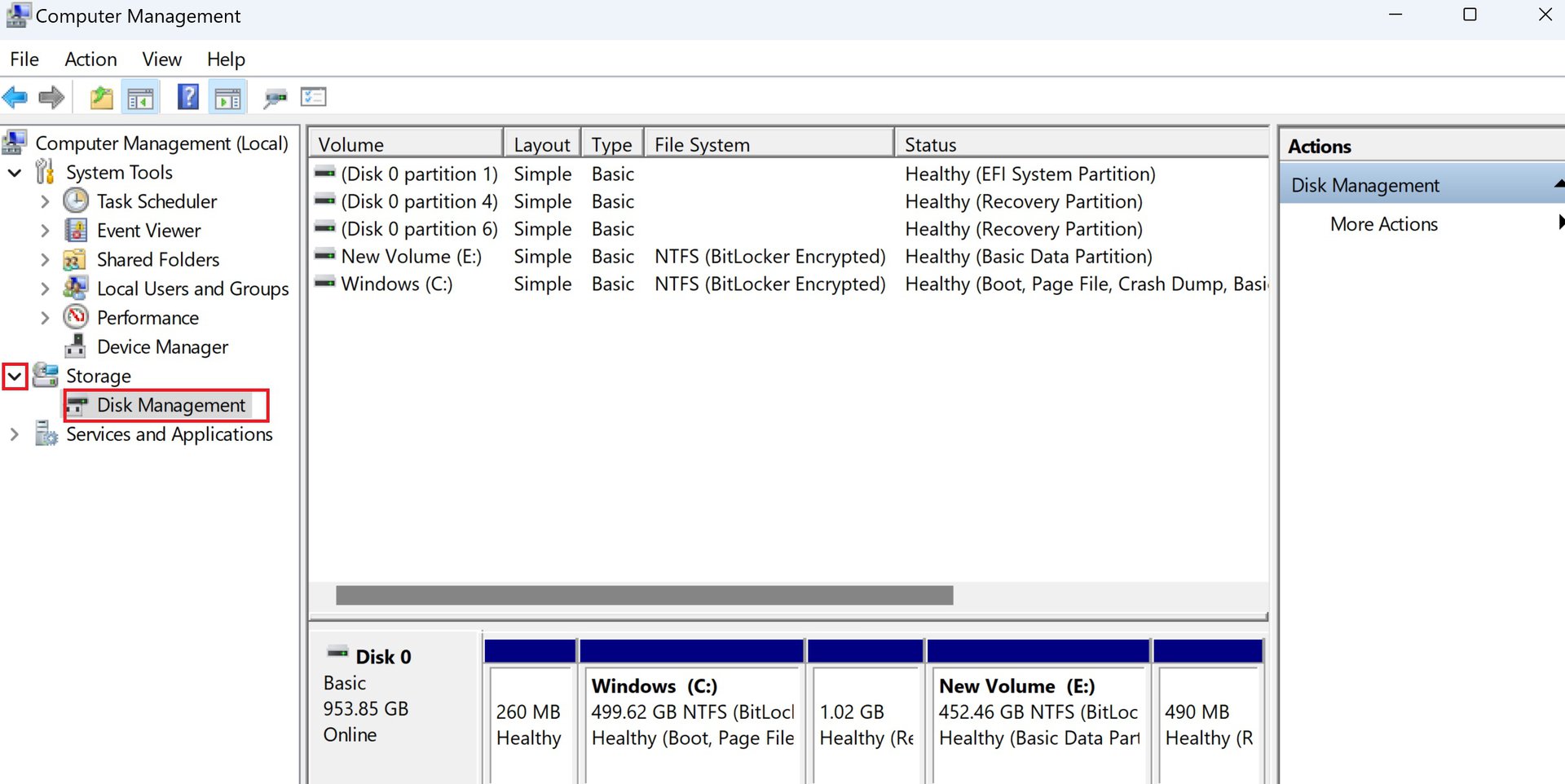Click the Event Viewer icon
Screen dimensions: 1565x784
pos(76,230)
